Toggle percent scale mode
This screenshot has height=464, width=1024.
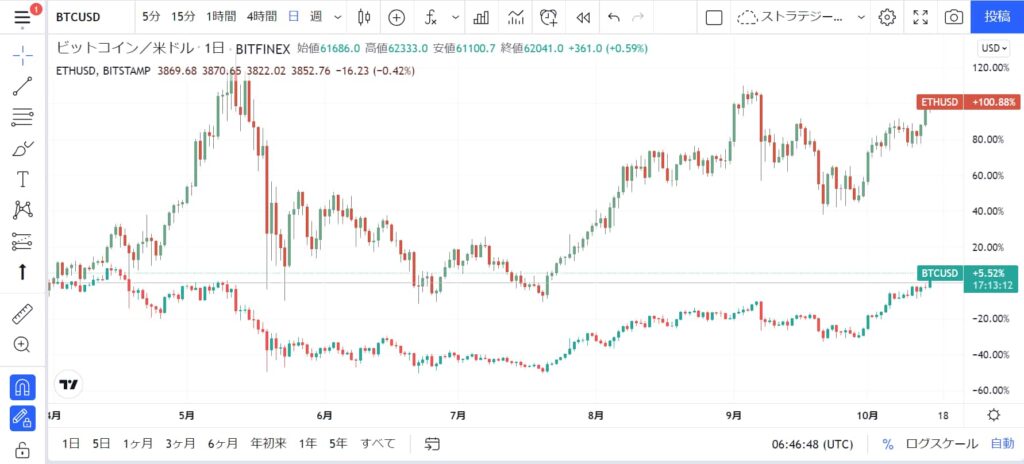point(888,444)
